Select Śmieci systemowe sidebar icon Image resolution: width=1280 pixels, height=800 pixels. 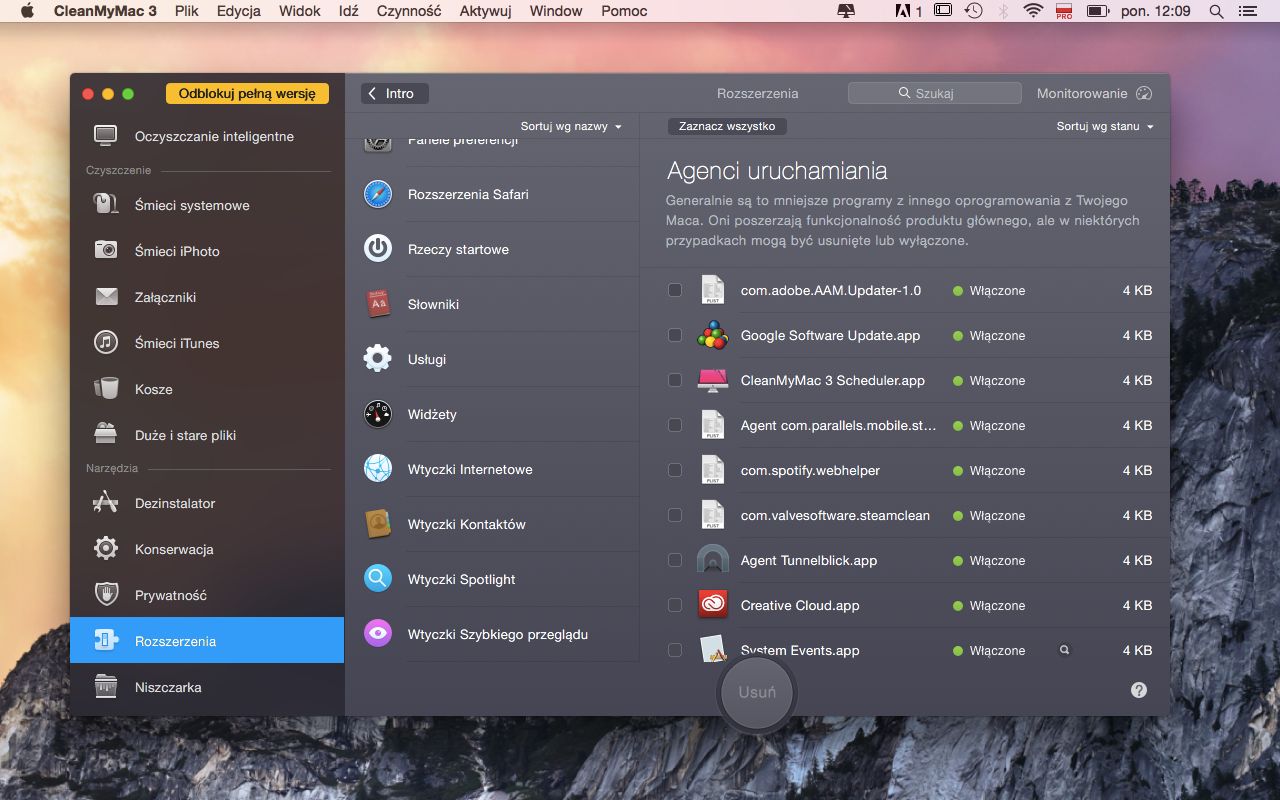click(105, 205)
